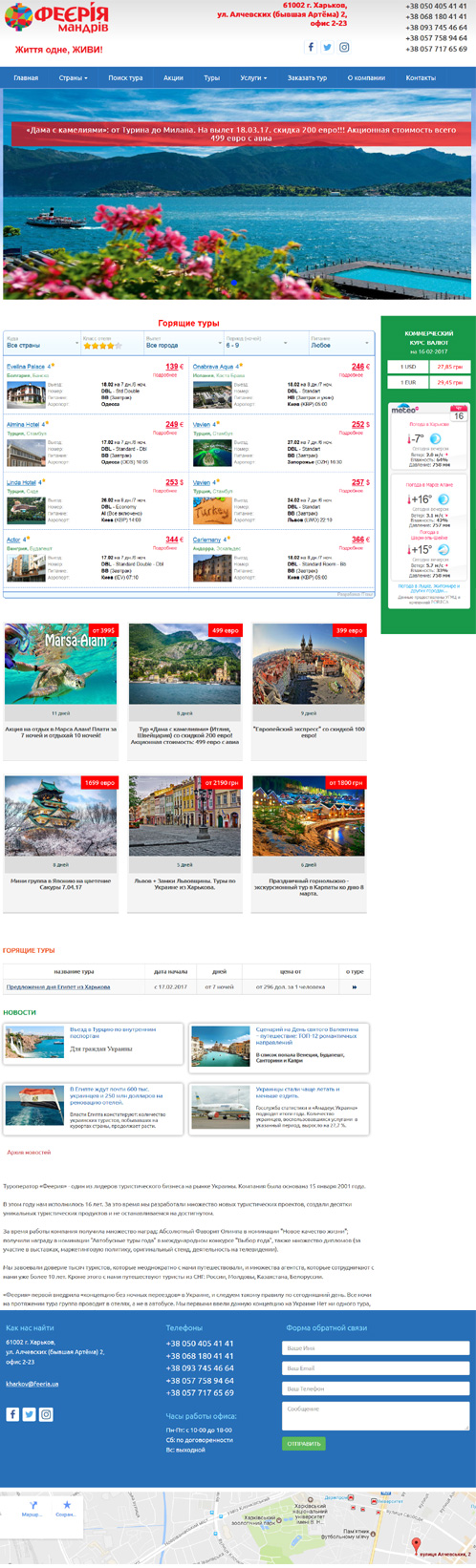Expand the Услуги navigation menu

click(253, 77)
